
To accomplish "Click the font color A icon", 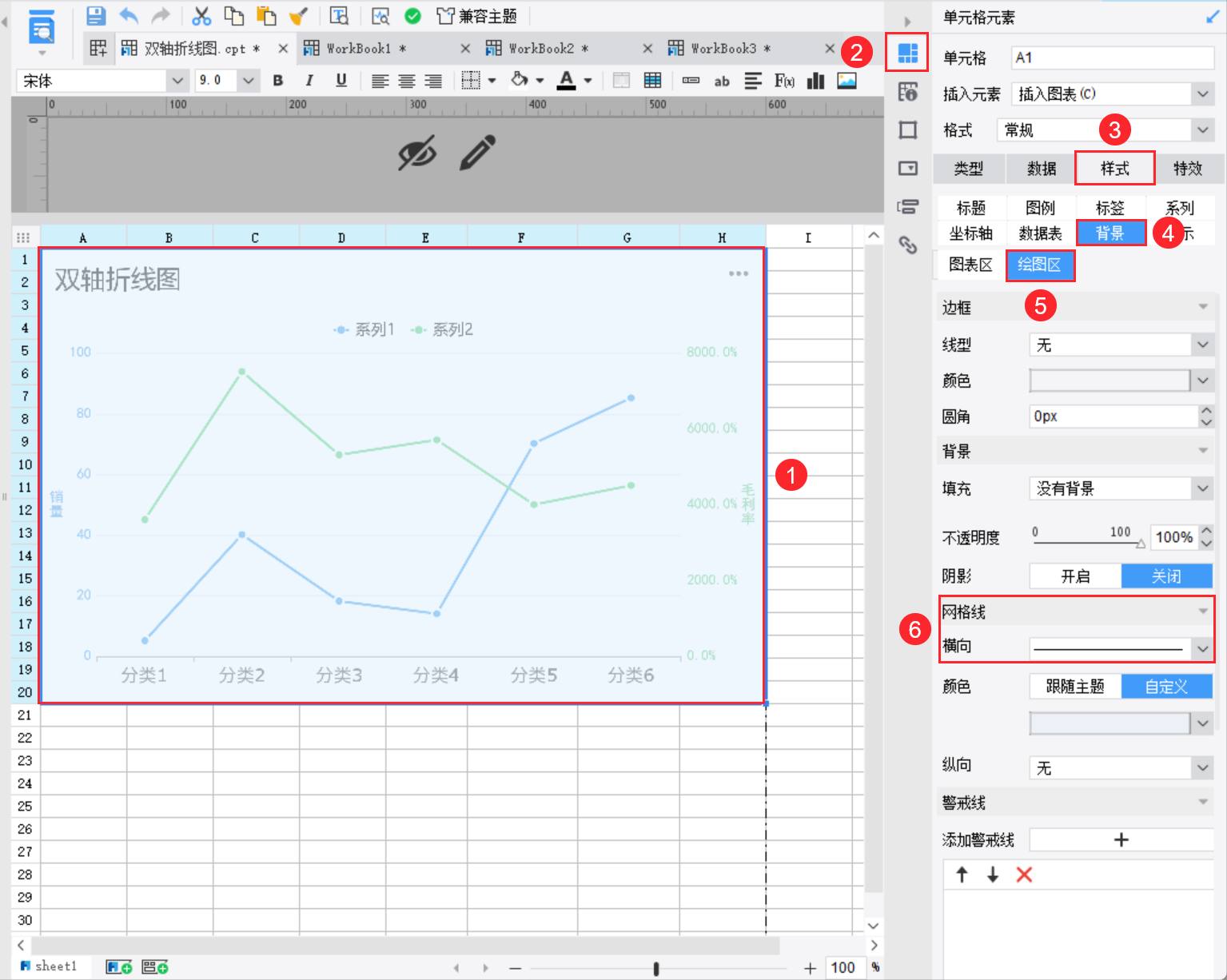I will pos(567,80).
